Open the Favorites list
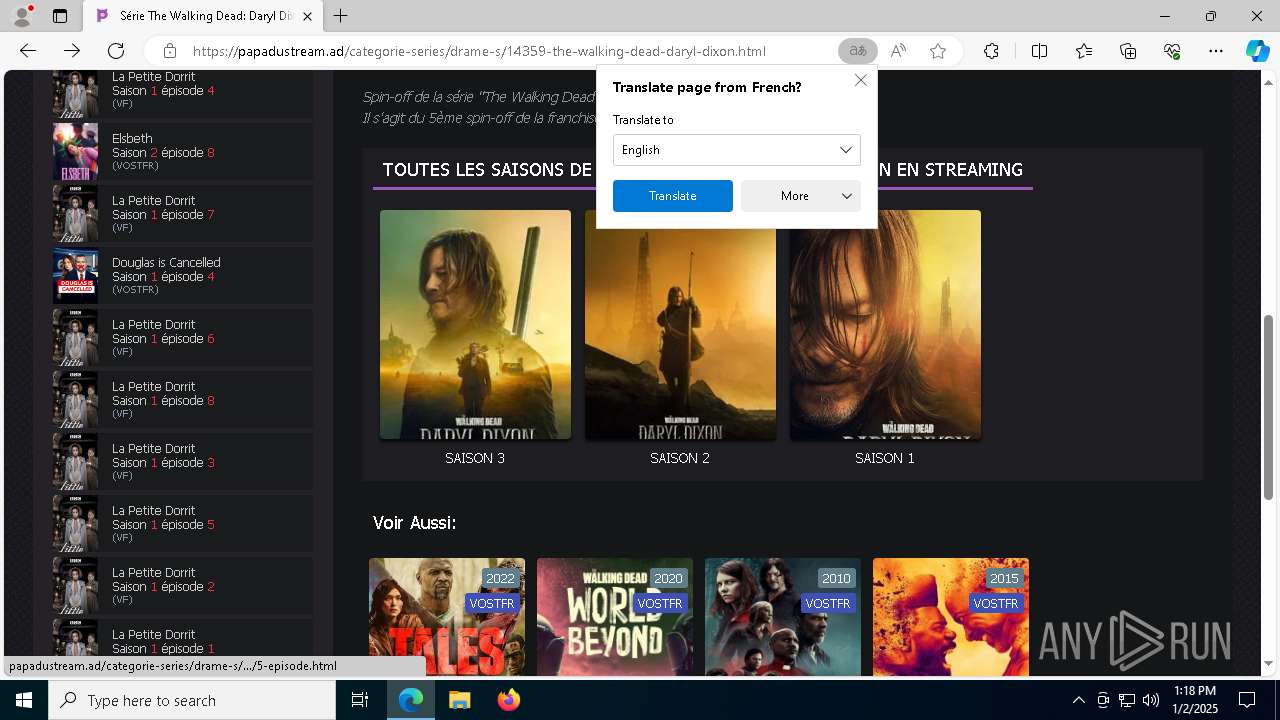Screen dimensions: 1280x720 click(x=1084, y=51)
